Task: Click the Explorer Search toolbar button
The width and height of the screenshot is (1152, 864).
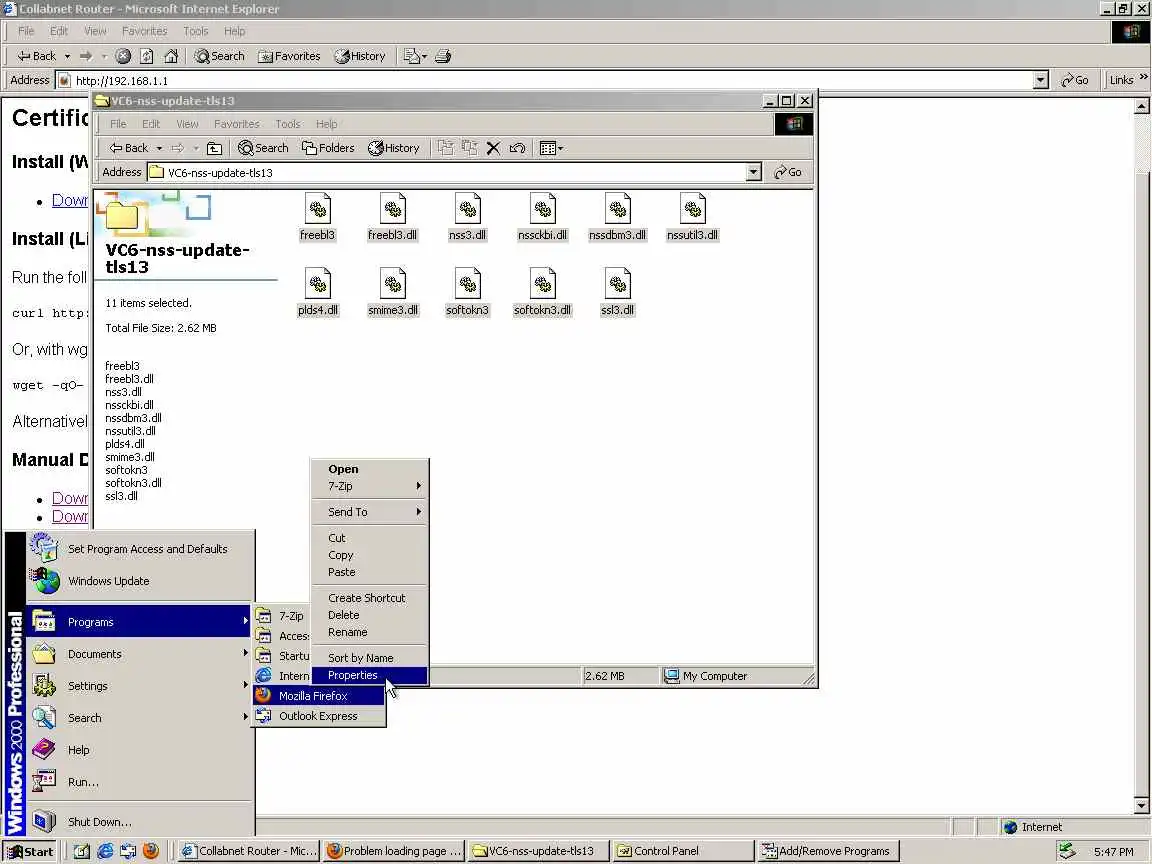Action: (263, 148)
